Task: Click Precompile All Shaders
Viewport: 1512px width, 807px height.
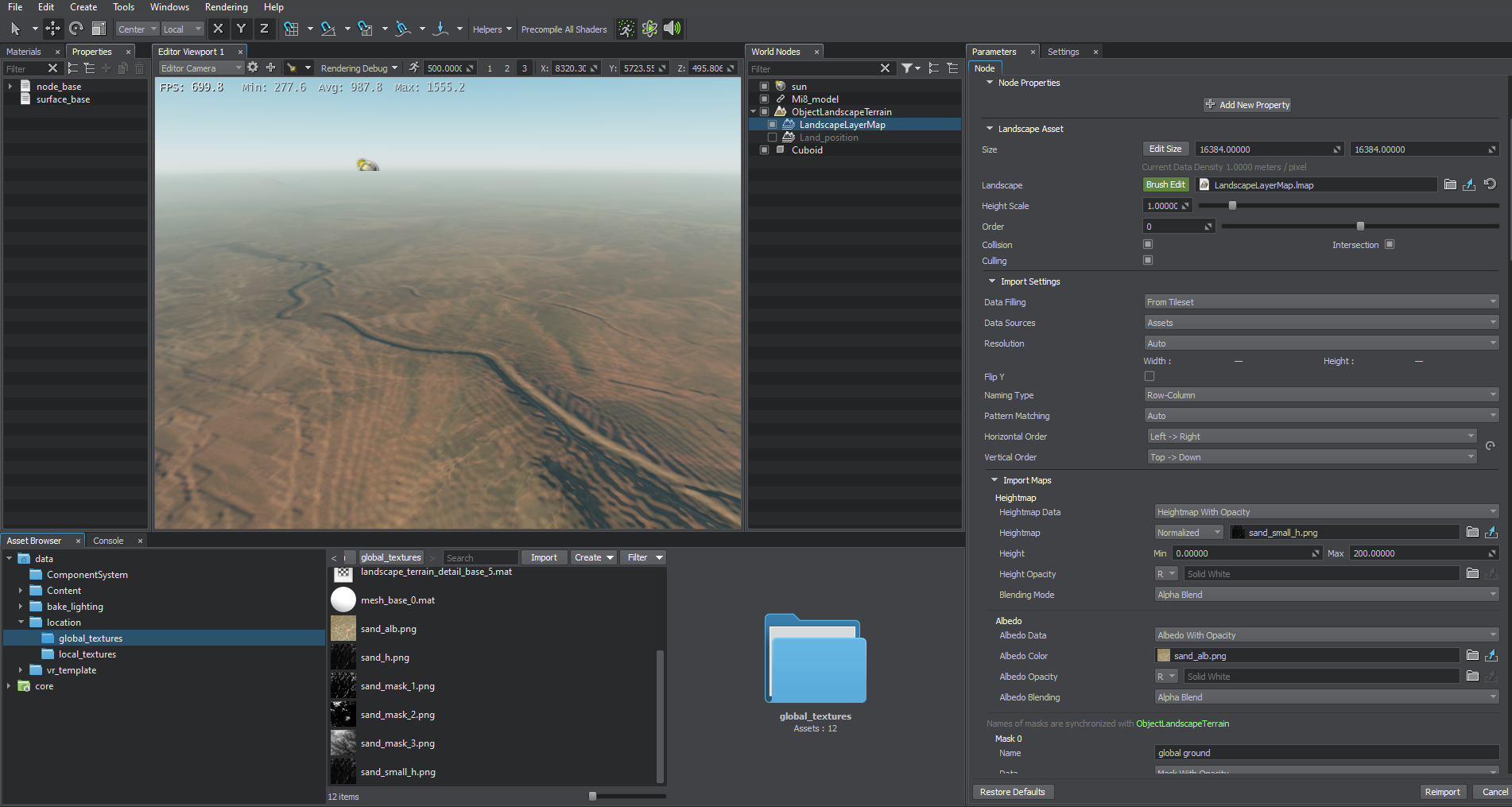Action: coord(564,29)
